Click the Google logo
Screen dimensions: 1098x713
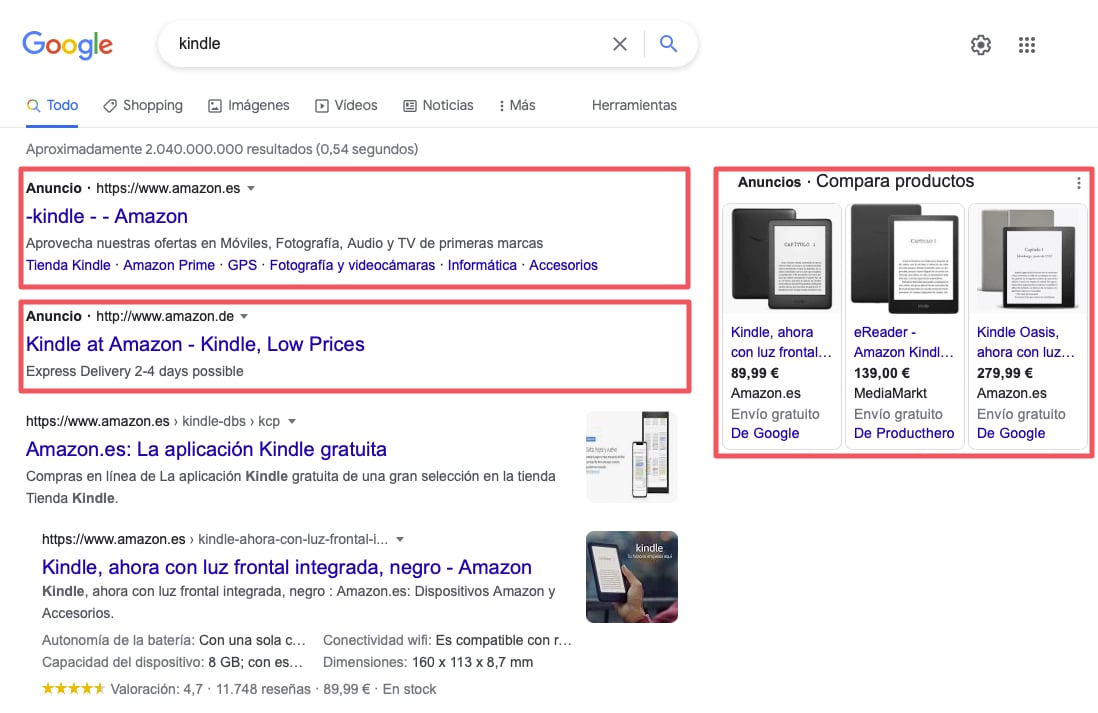click(67, 45)
